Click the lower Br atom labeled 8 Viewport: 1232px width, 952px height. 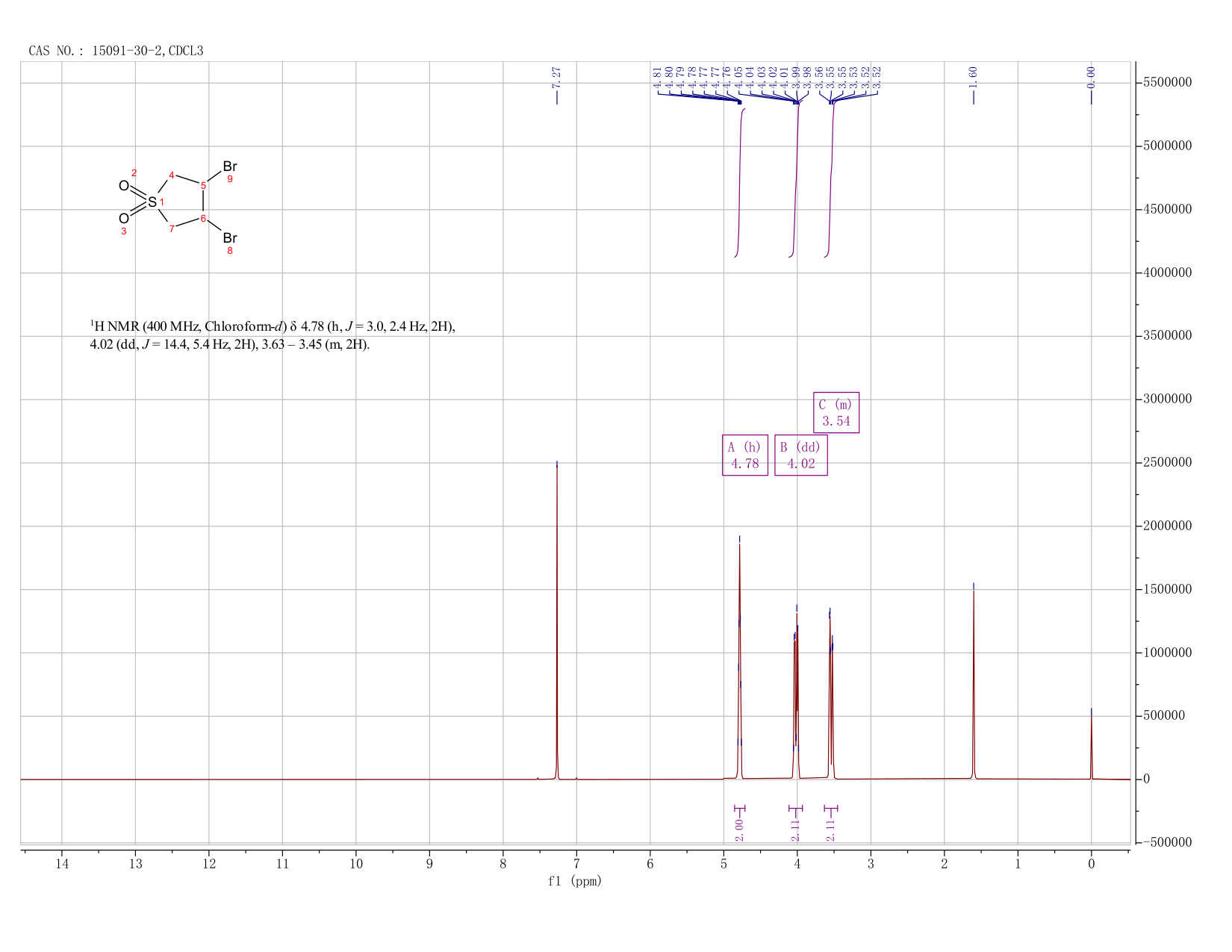tap(230, 238)
